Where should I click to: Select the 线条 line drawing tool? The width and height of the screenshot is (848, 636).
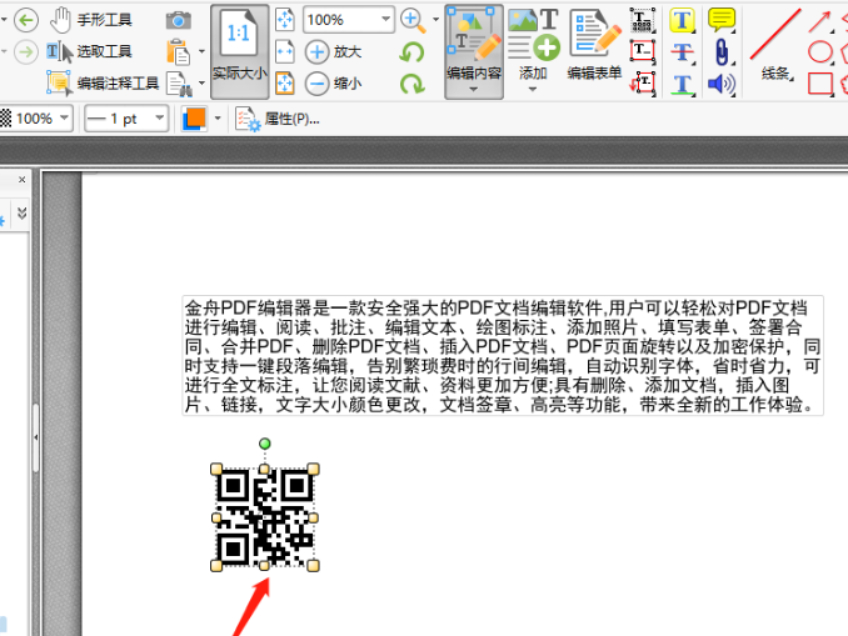tap(775, 44)
